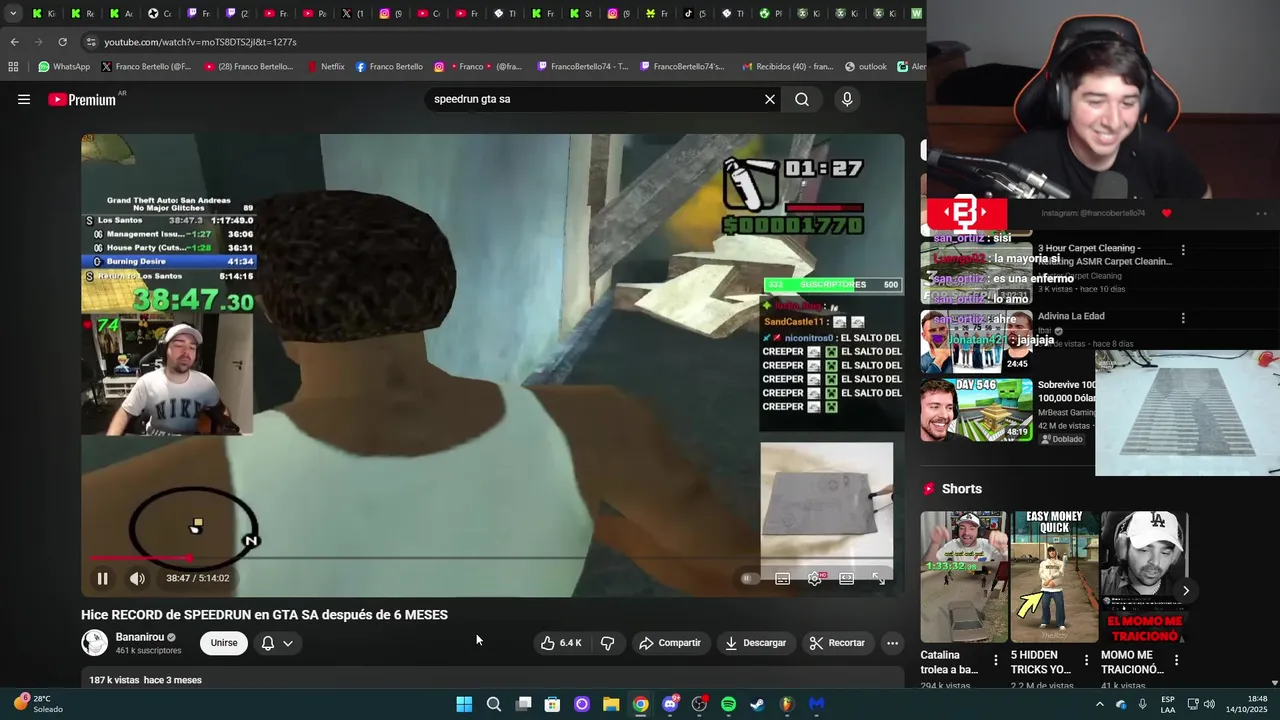Open the 28°C Soleado weather widget
This screenshot has height=720, width=1280.
pos(38,704)
